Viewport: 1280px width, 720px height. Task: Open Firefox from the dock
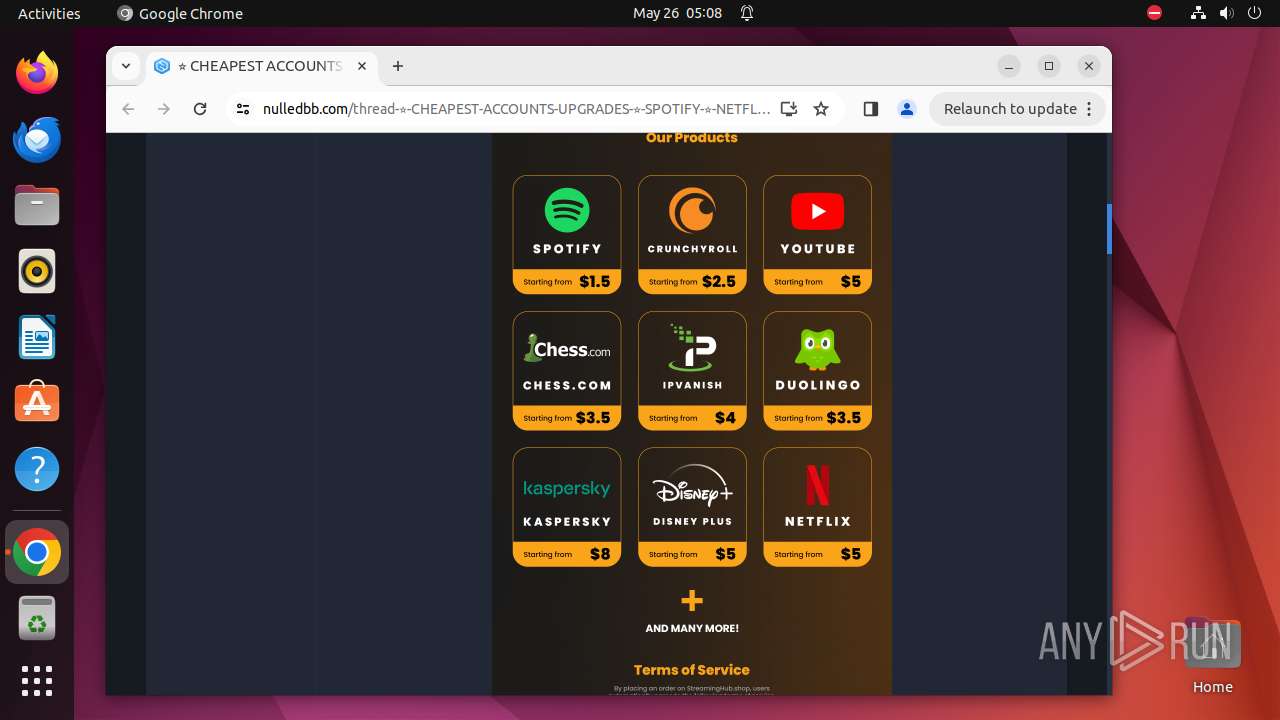[37, 73]
